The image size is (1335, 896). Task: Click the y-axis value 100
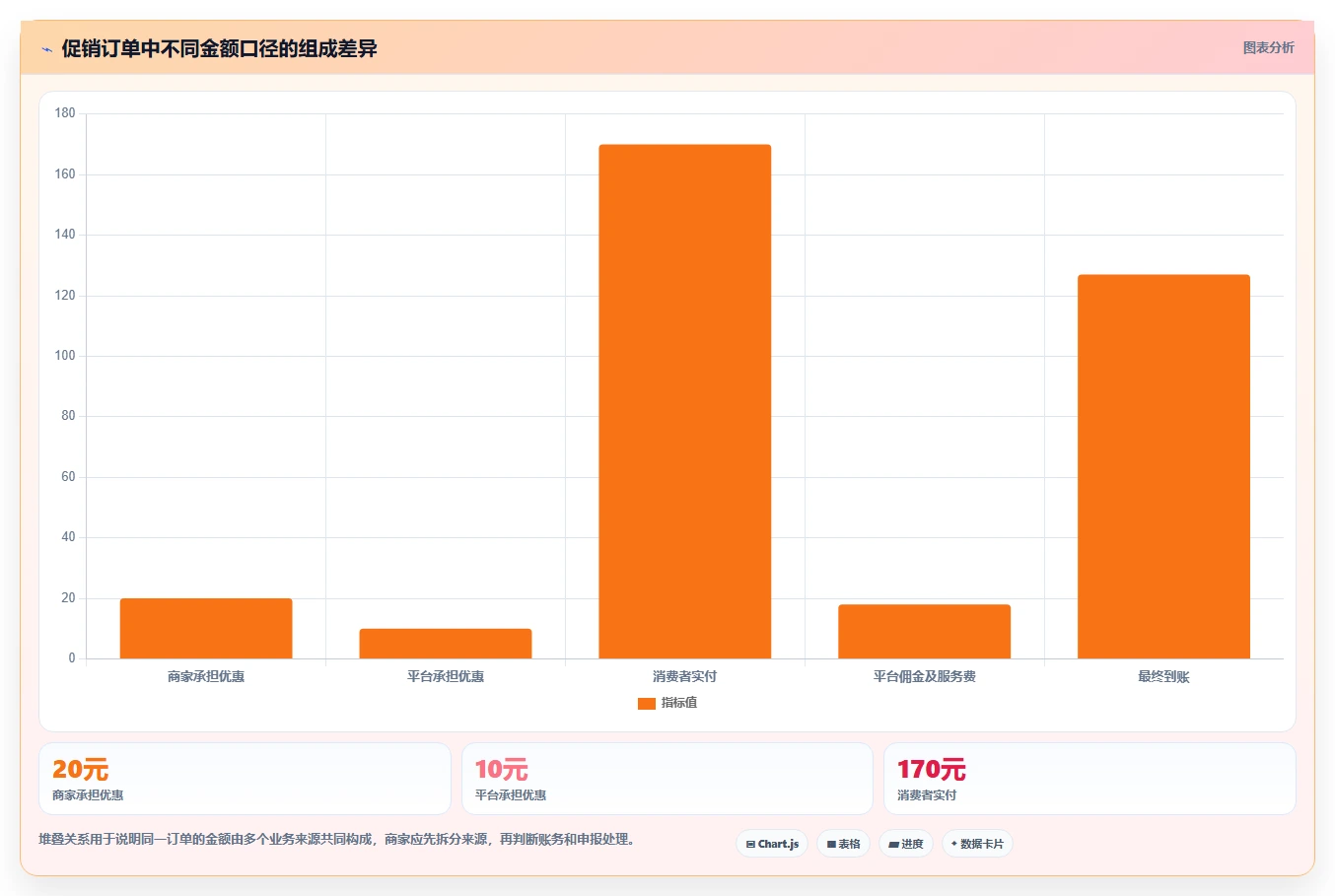(65, 356)
